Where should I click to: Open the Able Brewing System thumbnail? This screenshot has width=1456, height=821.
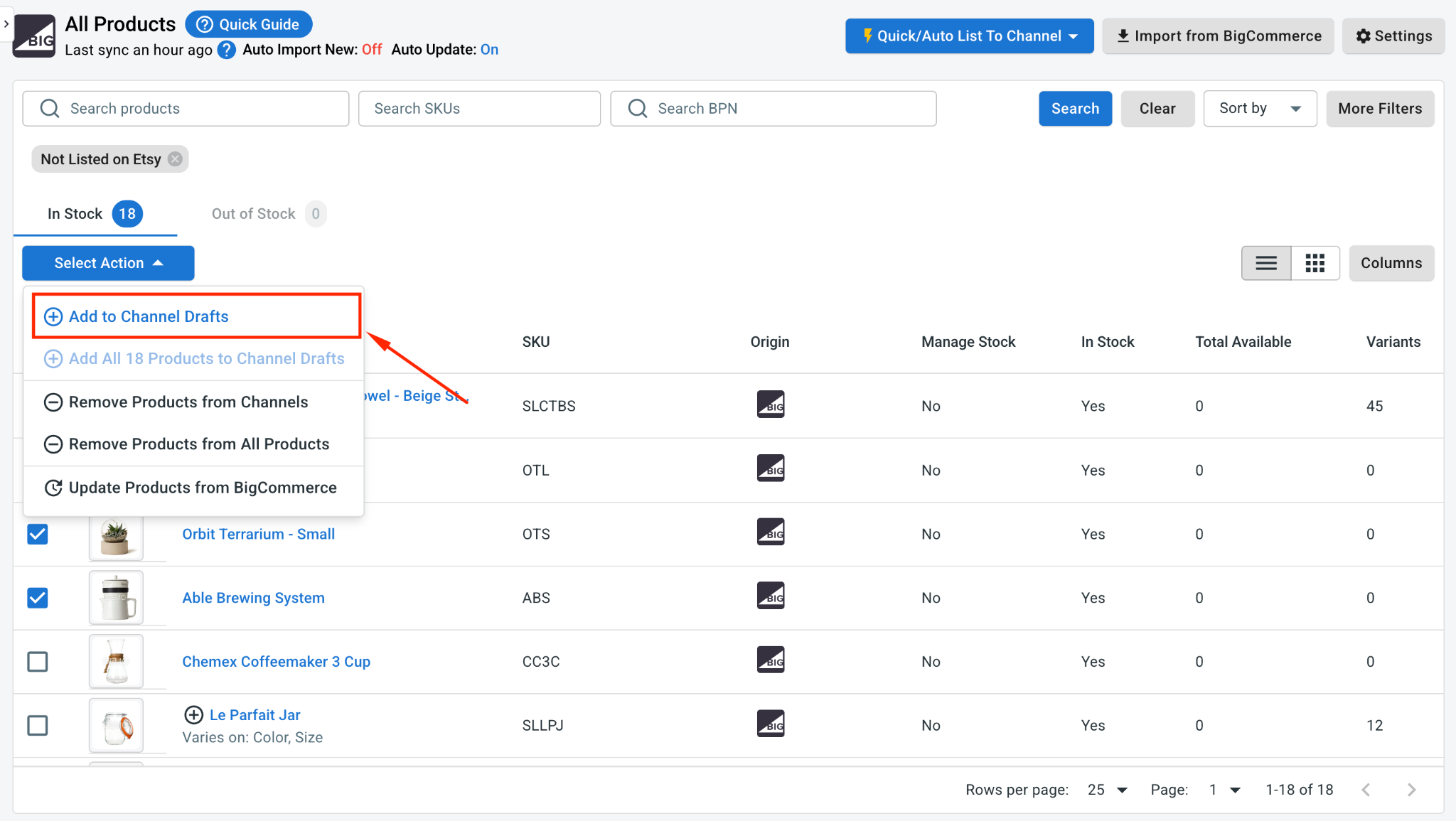[116, 598]
